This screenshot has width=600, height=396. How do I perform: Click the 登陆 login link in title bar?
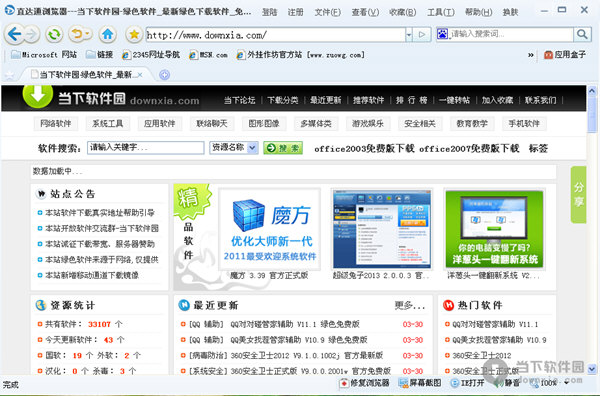269,12
